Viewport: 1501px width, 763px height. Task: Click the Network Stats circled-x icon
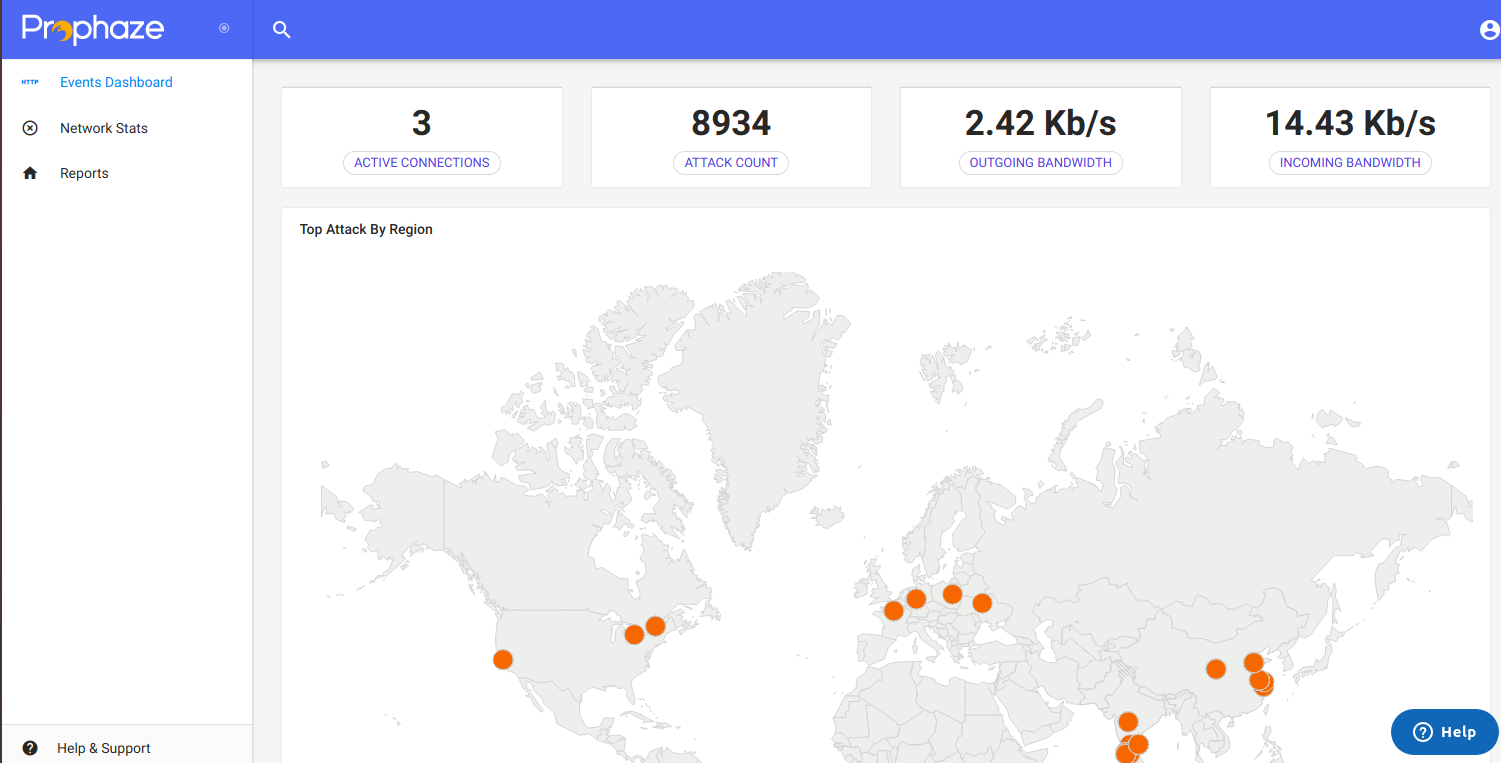click(x=30, y=128)
